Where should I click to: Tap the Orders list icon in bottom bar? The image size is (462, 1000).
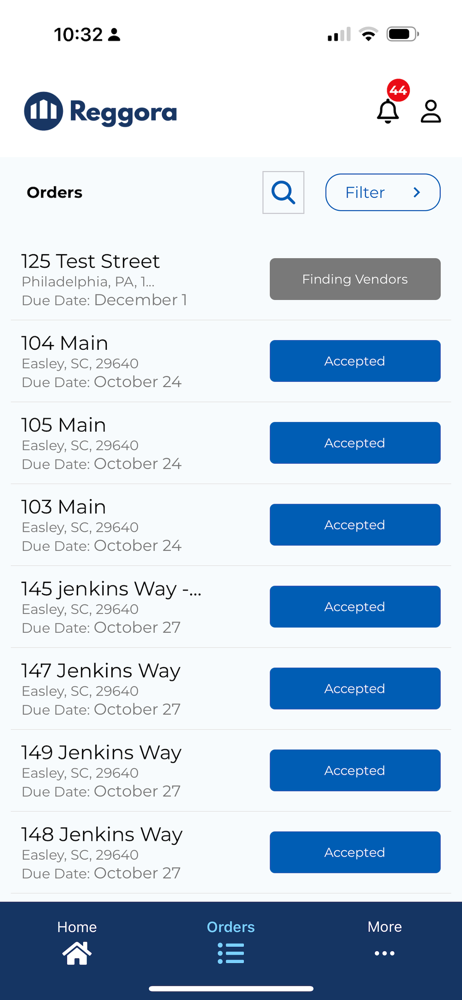coord(230,953)
